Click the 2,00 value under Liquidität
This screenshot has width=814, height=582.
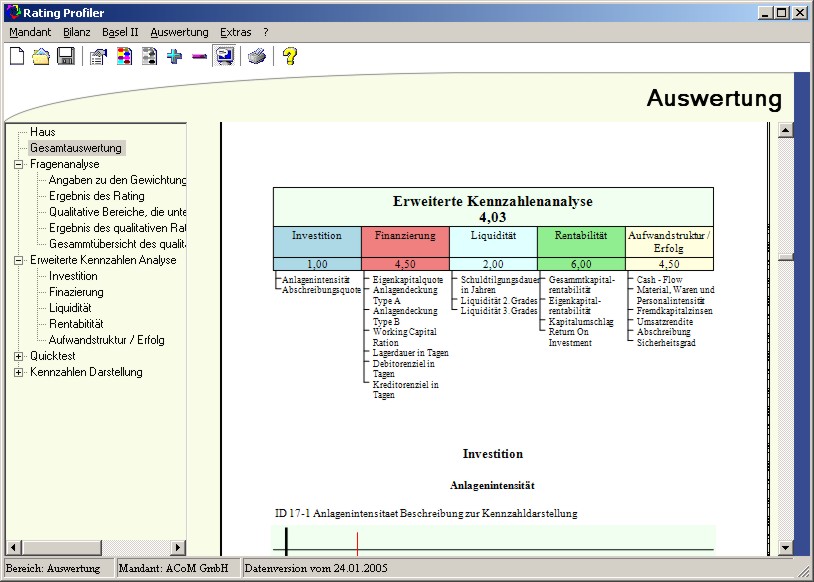pos(493,264)
